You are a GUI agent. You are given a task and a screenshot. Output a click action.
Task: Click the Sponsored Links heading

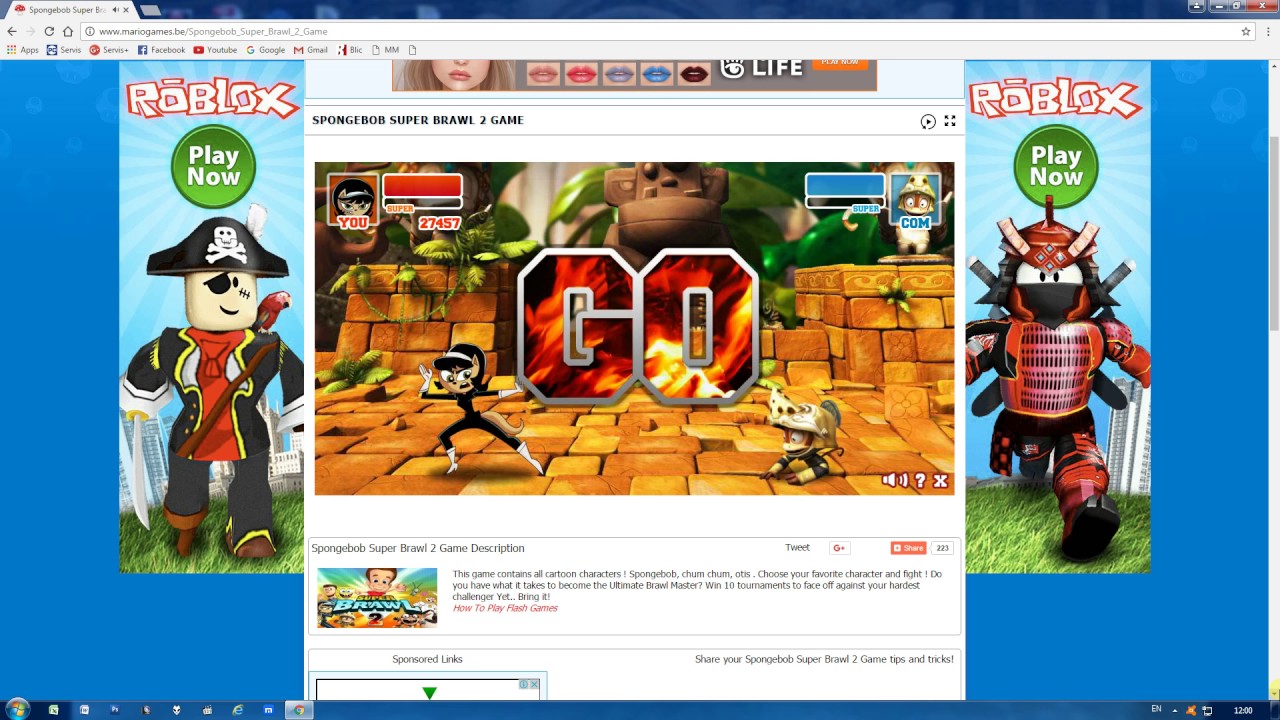coord(427,659)
